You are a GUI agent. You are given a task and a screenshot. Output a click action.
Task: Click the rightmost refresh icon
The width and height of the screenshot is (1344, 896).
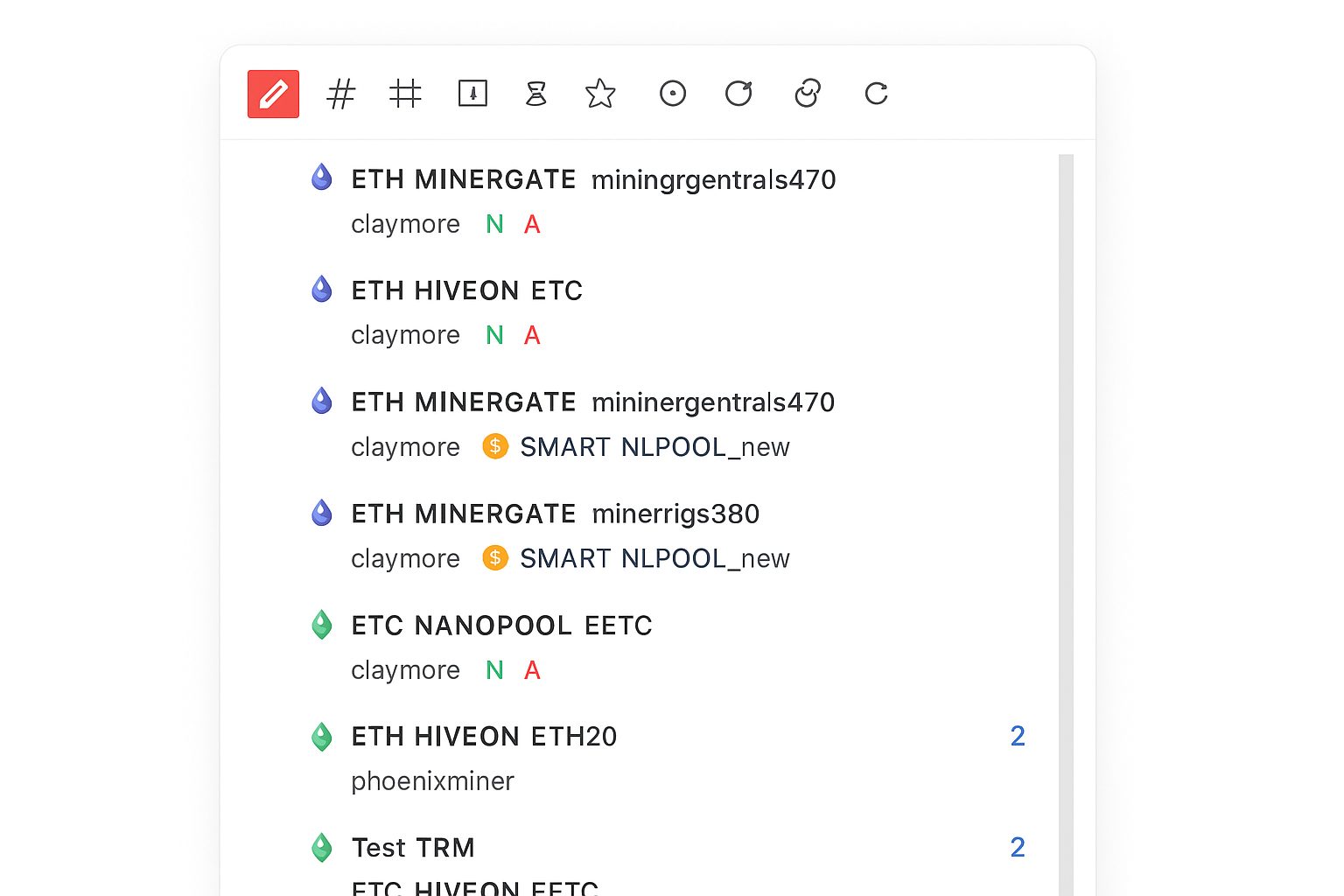[x=875, y=94]
